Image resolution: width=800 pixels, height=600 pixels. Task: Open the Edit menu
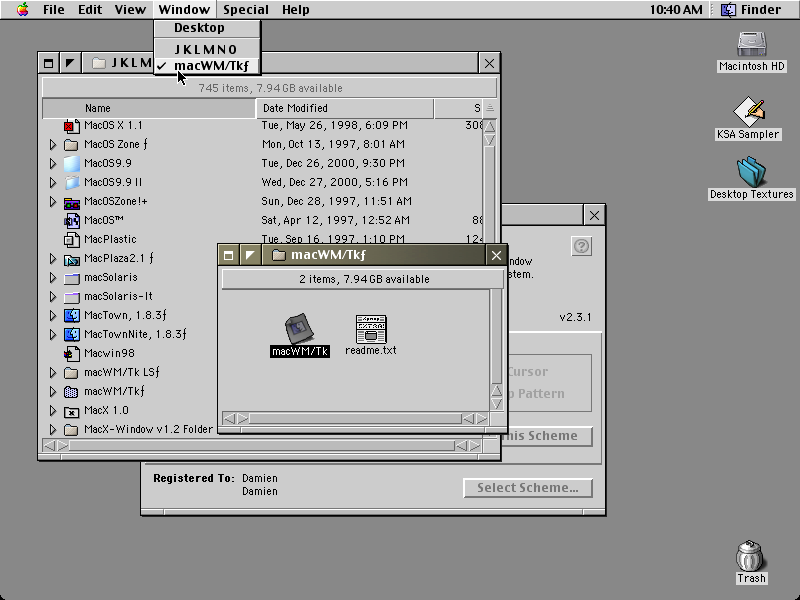pos(90,9)
